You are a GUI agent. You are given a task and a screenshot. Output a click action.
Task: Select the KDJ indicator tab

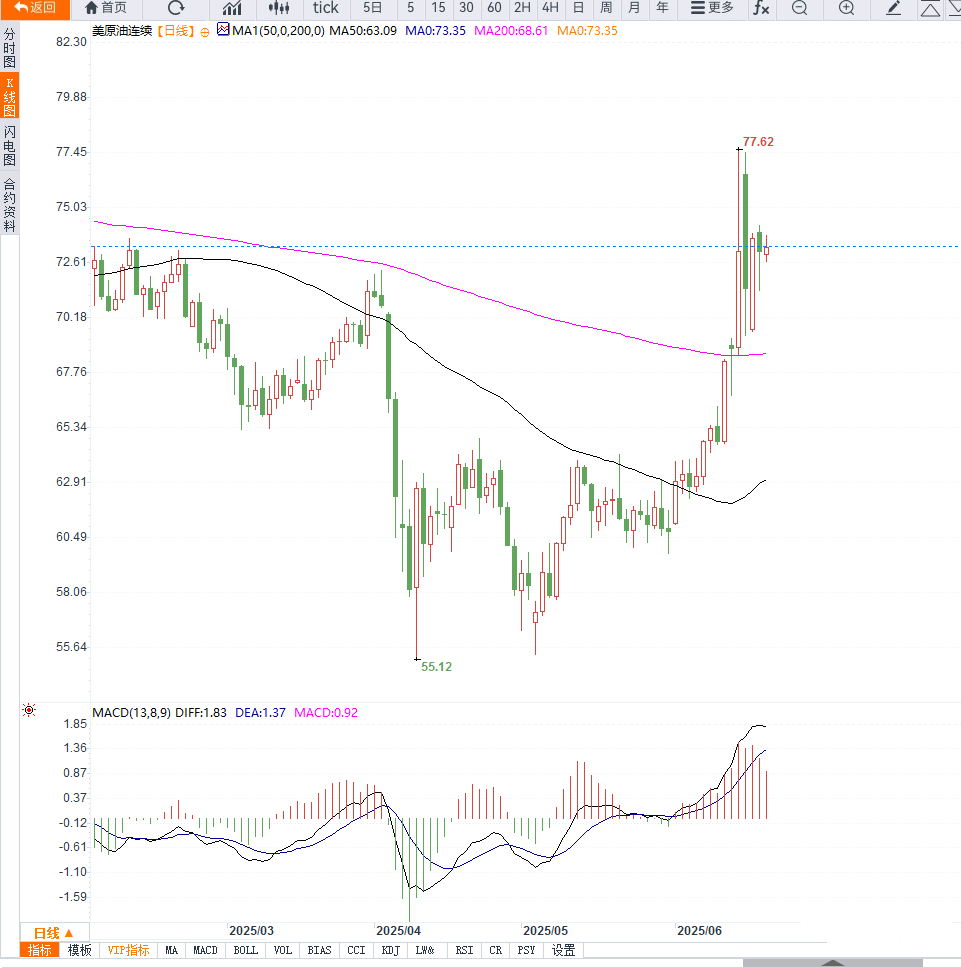[x=390, y=950]
